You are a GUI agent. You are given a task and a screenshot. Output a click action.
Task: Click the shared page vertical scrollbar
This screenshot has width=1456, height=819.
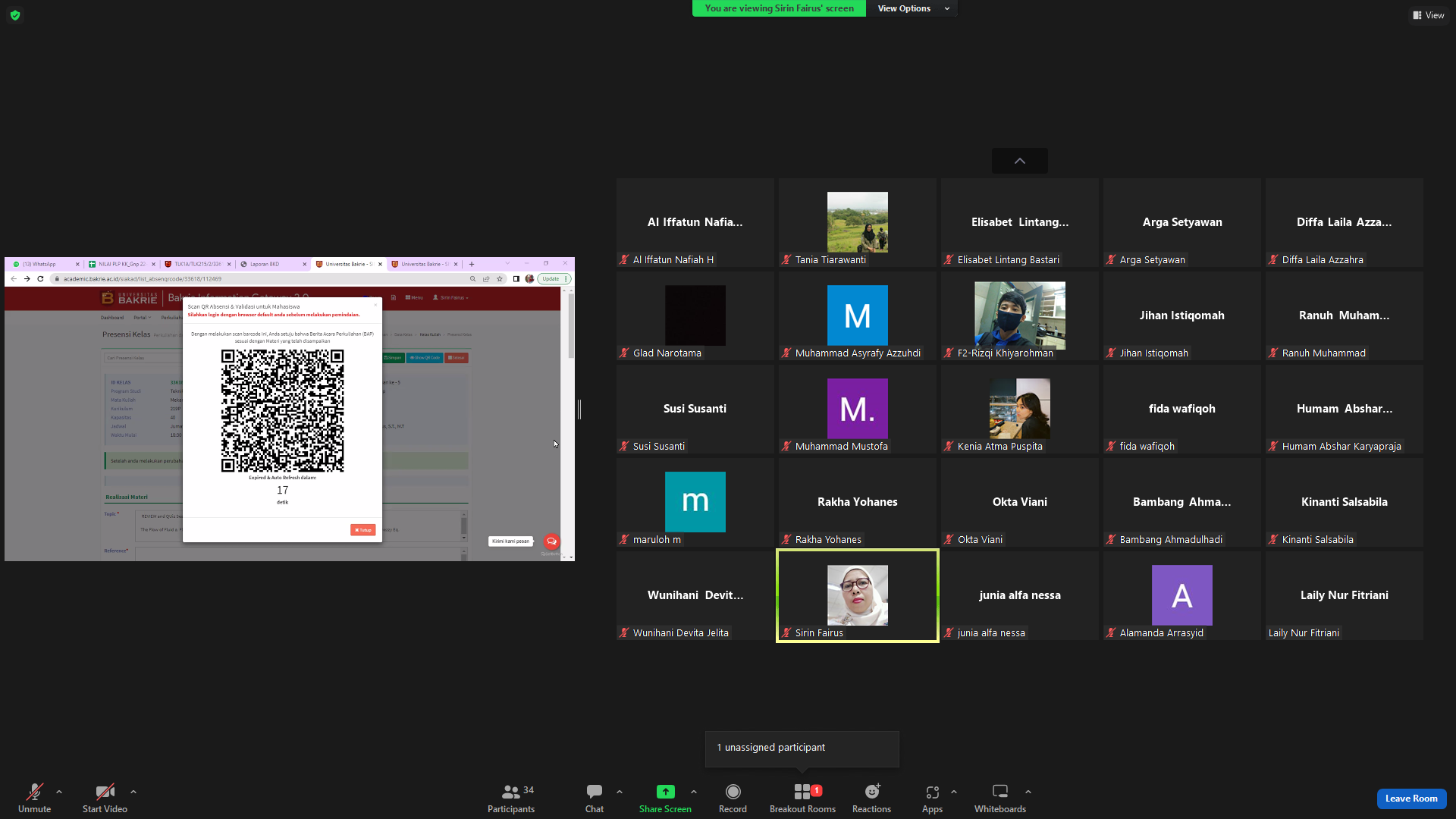[571, 326]
